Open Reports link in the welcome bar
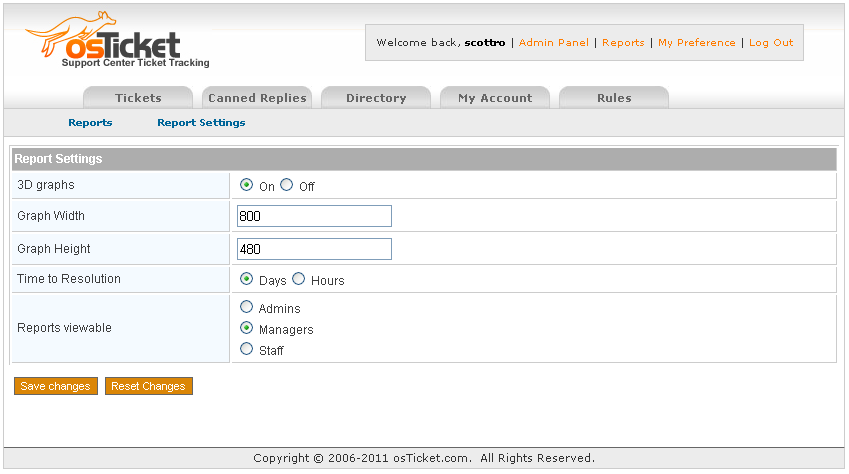 [x=623, y=43]
